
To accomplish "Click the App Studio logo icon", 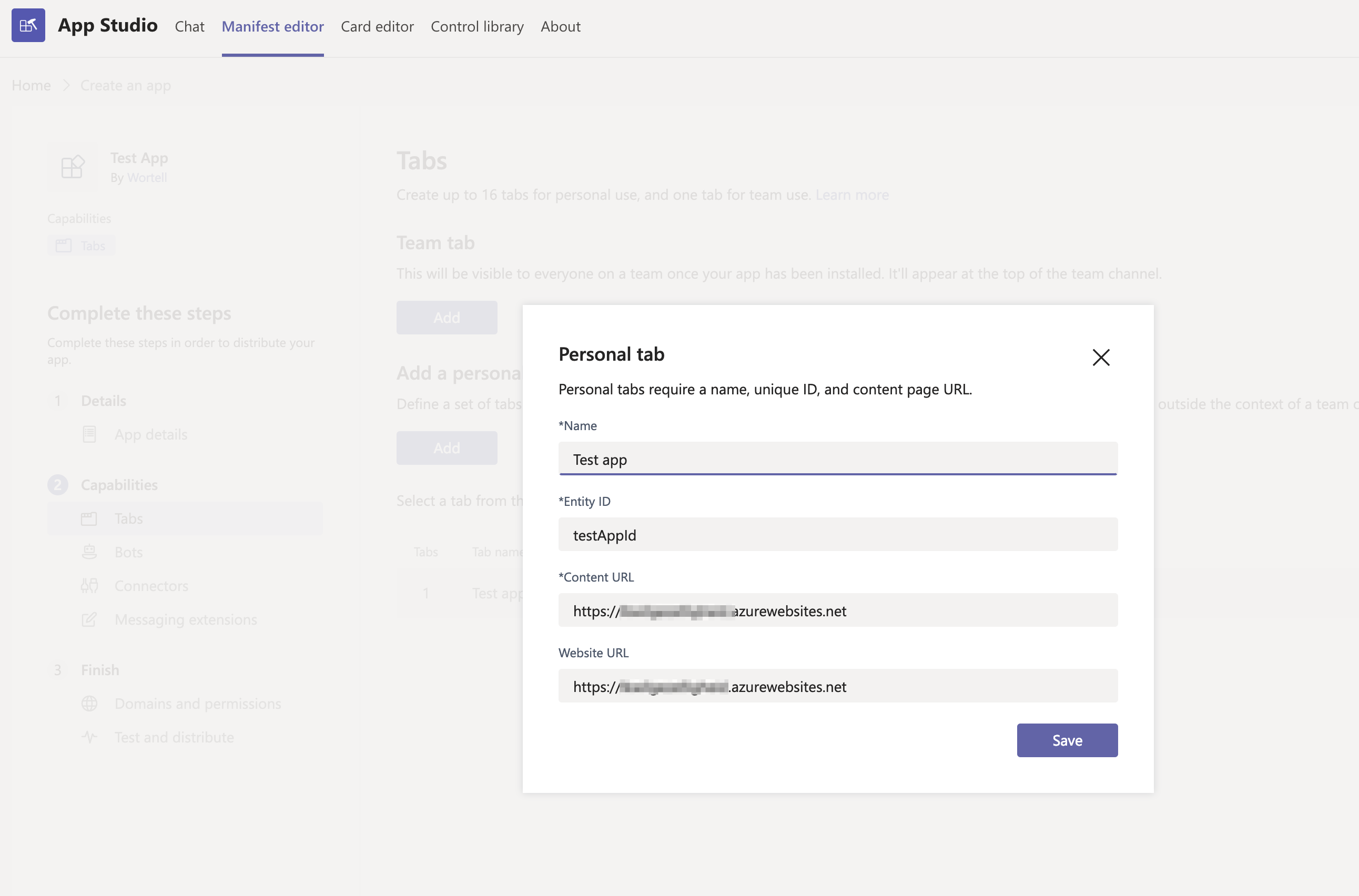I will tap(28, 25).
